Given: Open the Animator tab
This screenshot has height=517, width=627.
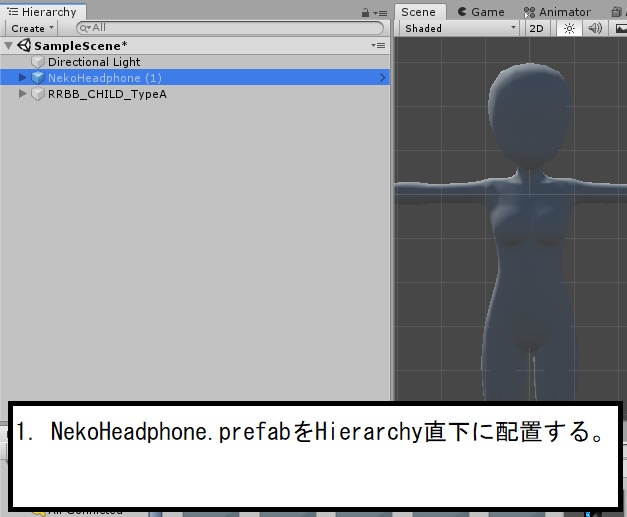Looking at the screenshot, I should 557,12.
